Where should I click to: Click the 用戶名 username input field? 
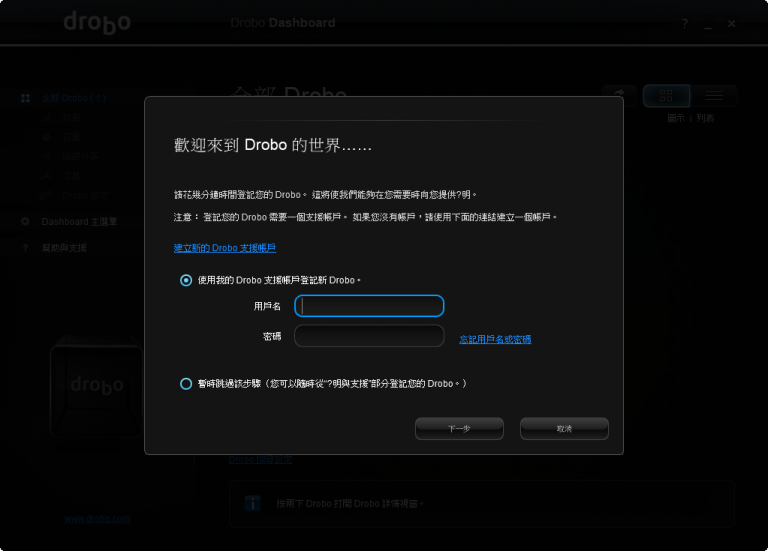[x=369, y=306]
